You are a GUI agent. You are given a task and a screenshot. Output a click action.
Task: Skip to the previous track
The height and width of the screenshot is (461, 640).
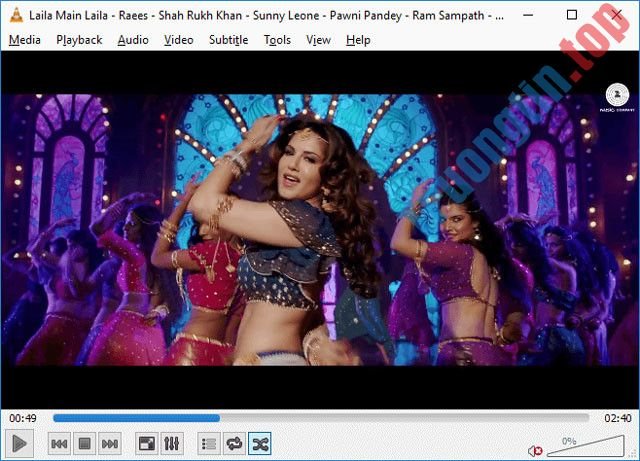(x=59, y=443)
